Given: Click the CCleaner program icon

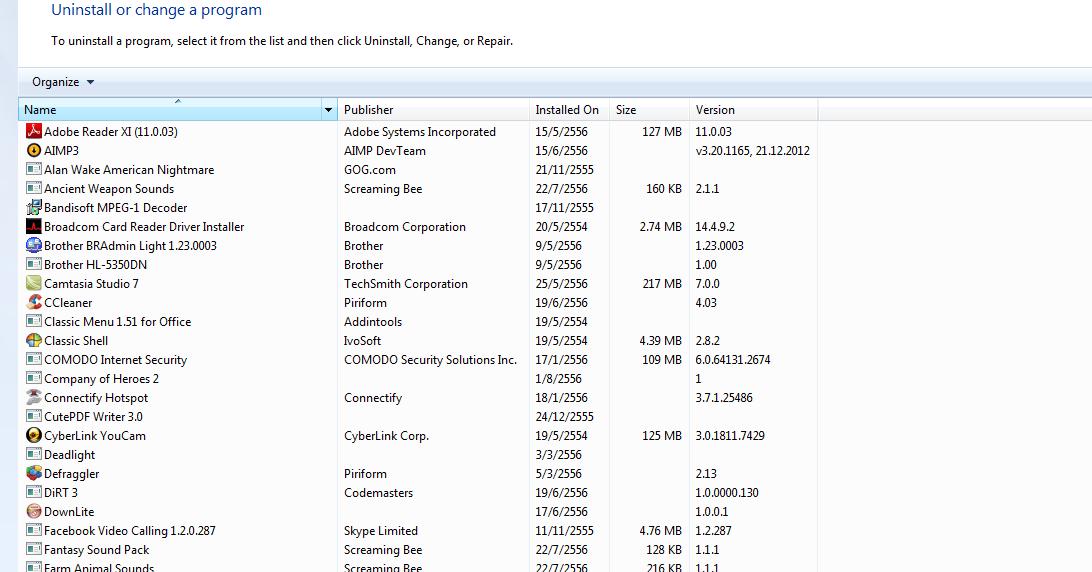Looking at the screenshot, I should (x=33, y=302).
